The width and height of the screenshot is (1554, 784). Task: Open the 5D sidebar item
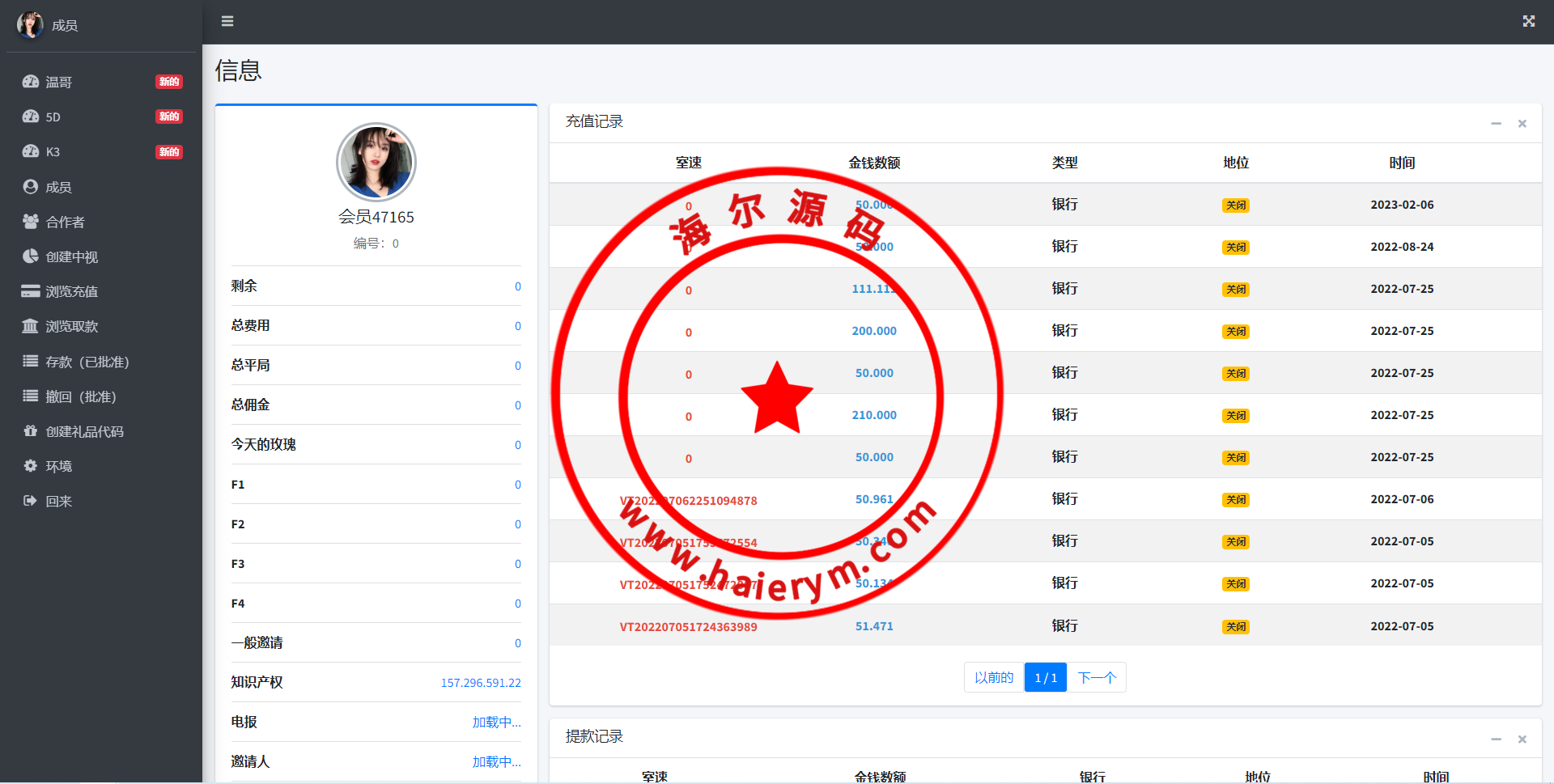tap(53, 117)
